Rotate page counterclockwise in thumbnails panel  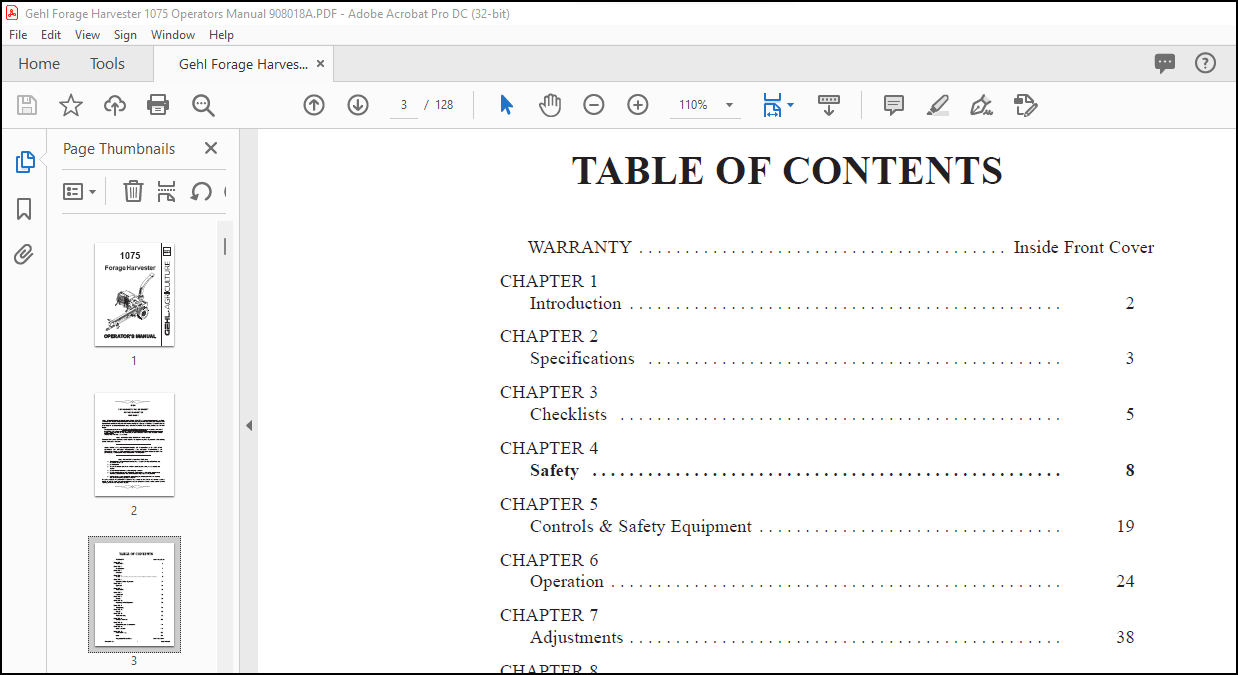[x=201, y=191]
